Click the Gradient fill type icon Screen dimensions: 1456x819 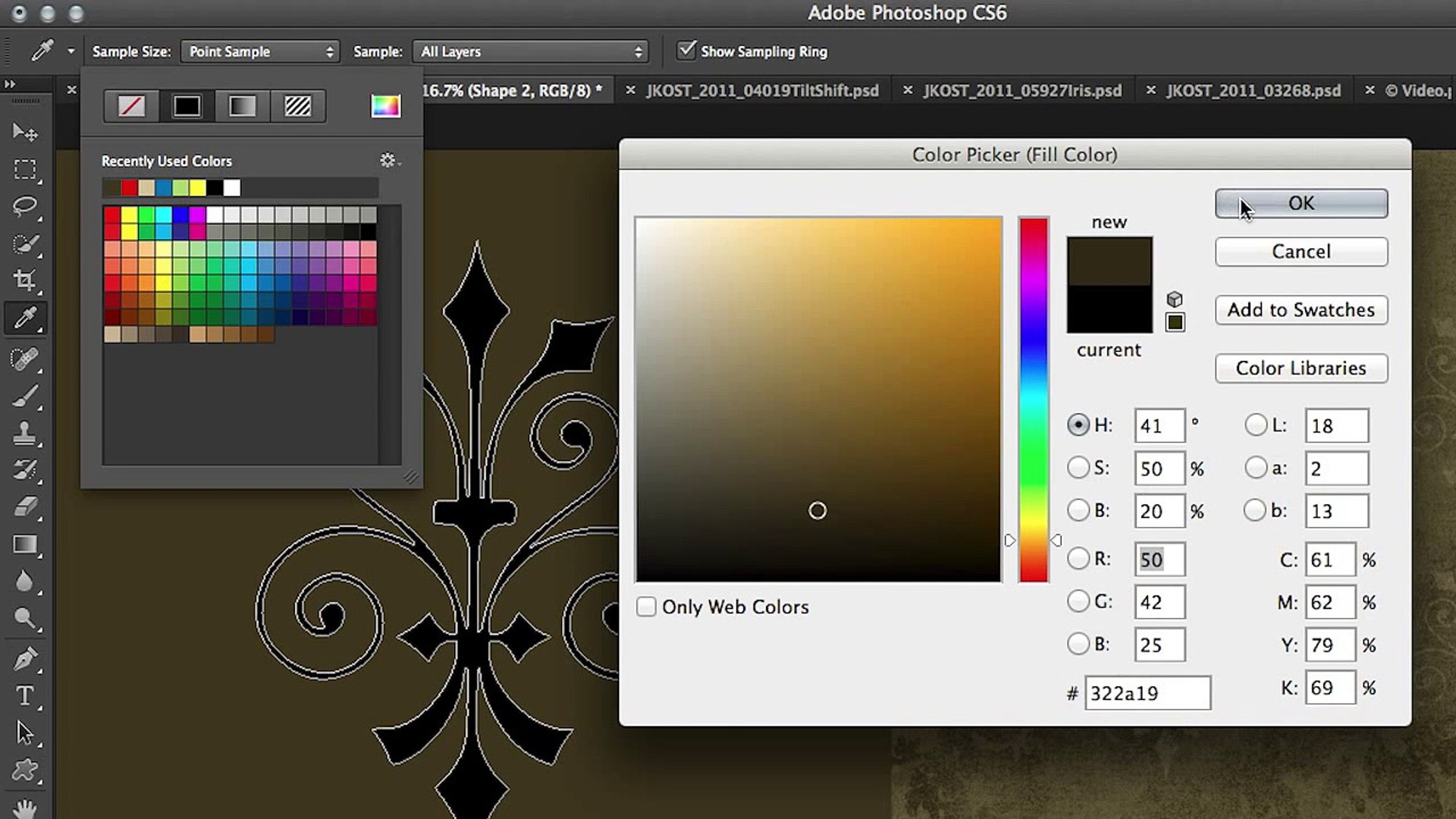[243, 106]
